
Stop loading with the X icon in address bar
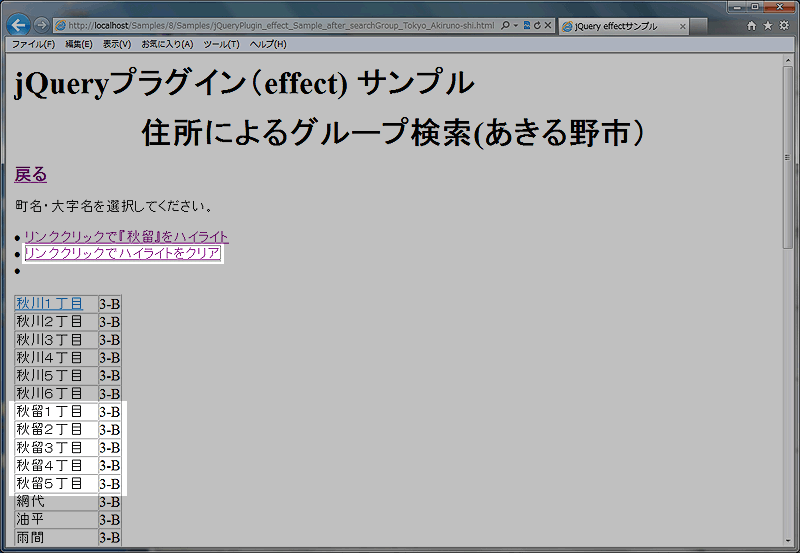[x=547, y=25]
